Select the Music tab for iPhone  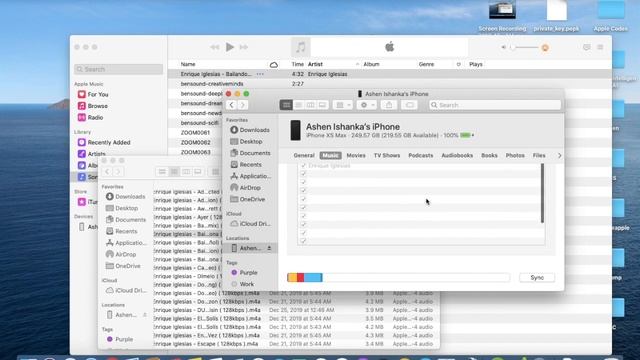330,156
